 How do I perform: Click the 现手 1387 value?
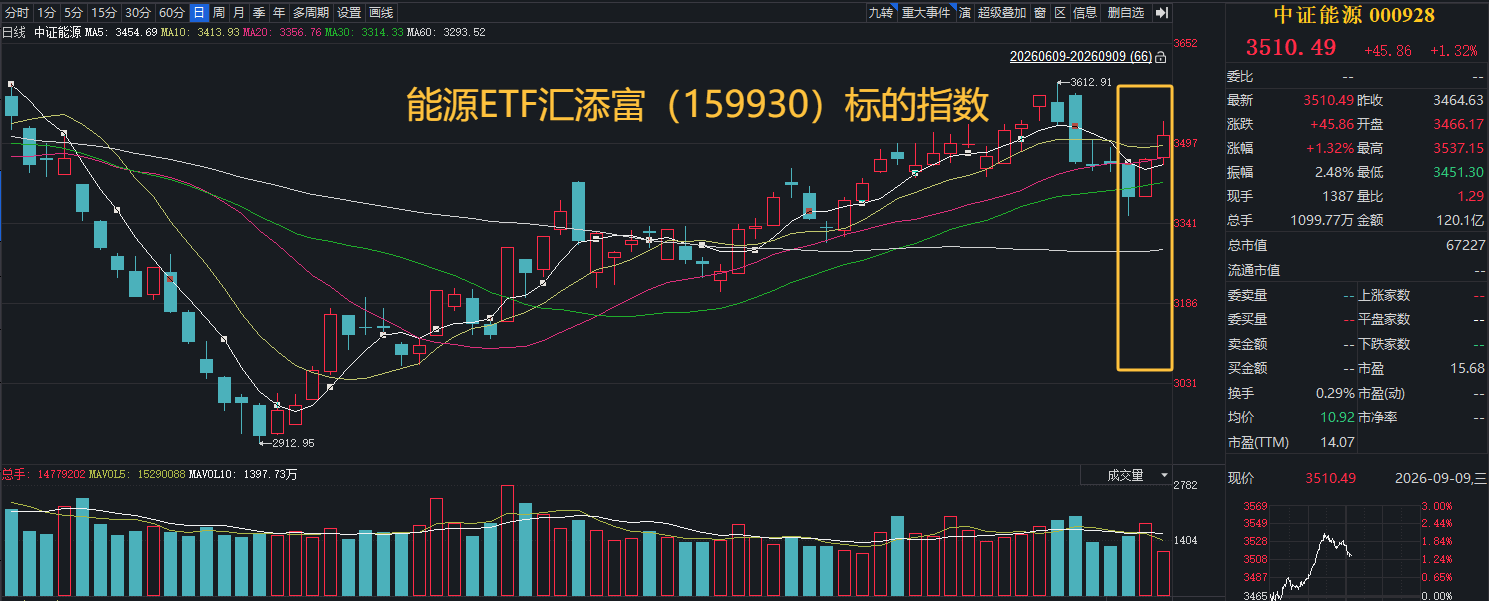[1339, 196]
